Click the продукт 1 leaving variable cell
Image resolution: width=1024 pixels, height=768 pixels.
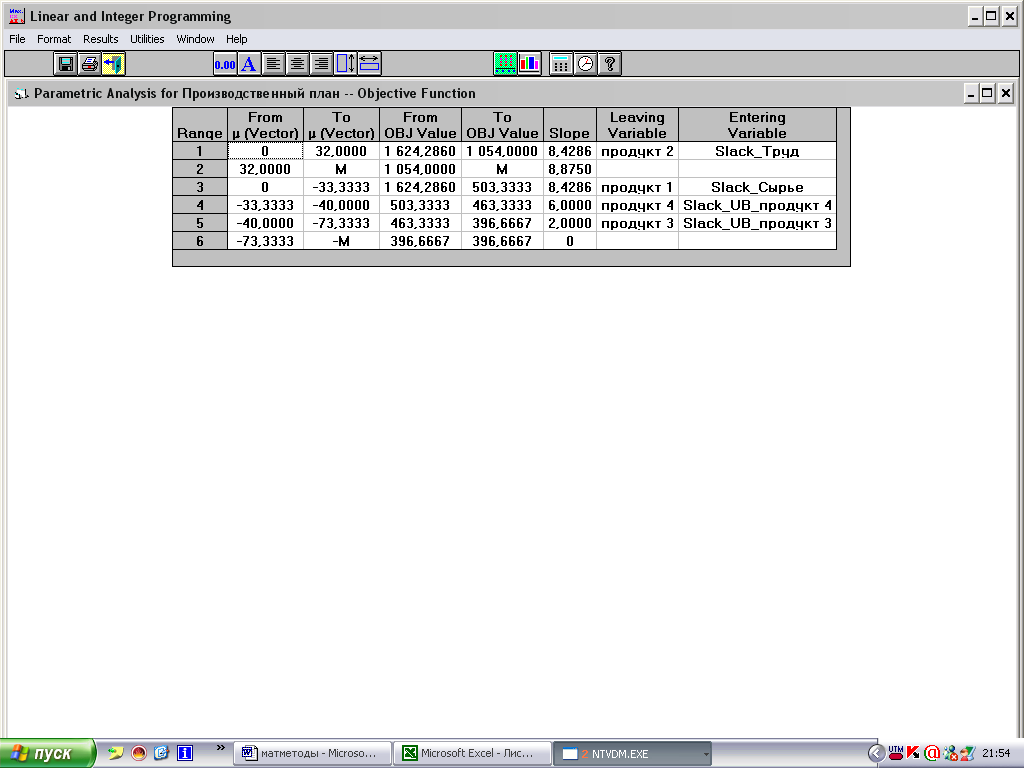click(637, 187)
